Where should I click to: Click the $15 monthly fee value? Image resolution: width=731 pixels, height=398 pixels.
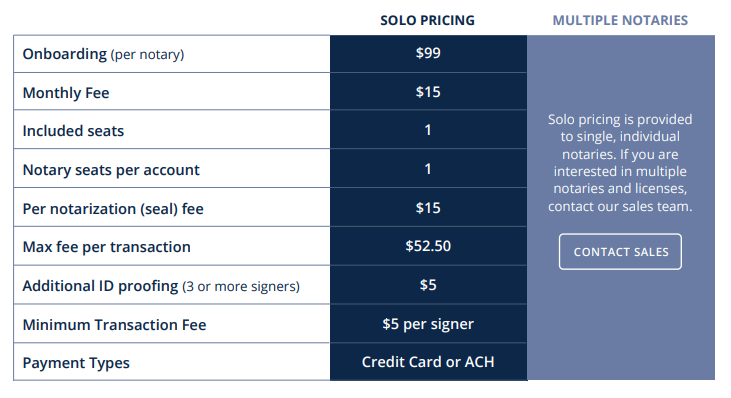point(428,92)
